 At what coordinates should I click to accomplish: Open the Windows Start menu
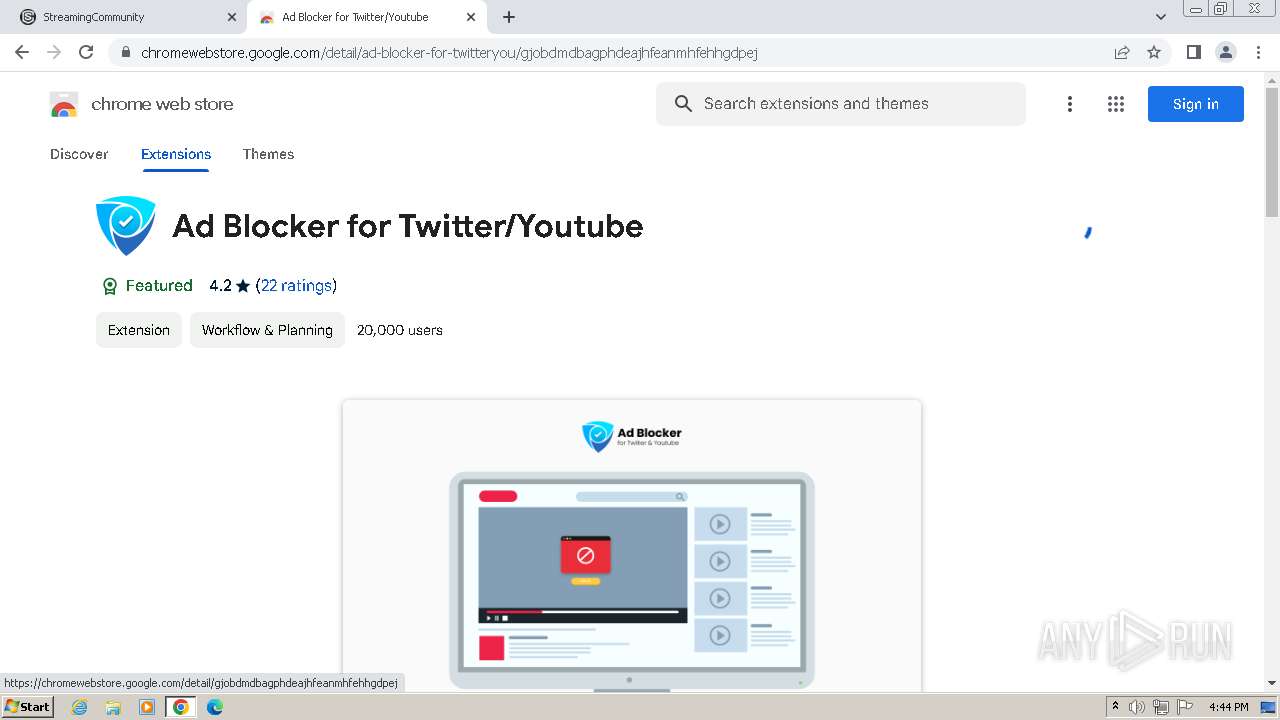pyautogui.click(x=27, y=707)
